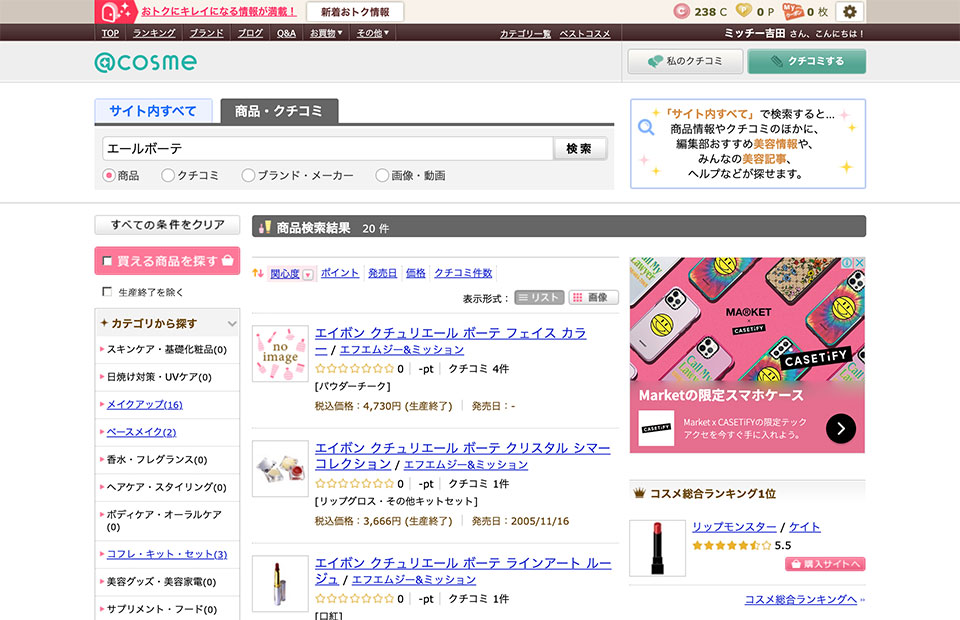Switch to 商品・クチコミ tab
This screenshot has height=620, width=960.
279,111
